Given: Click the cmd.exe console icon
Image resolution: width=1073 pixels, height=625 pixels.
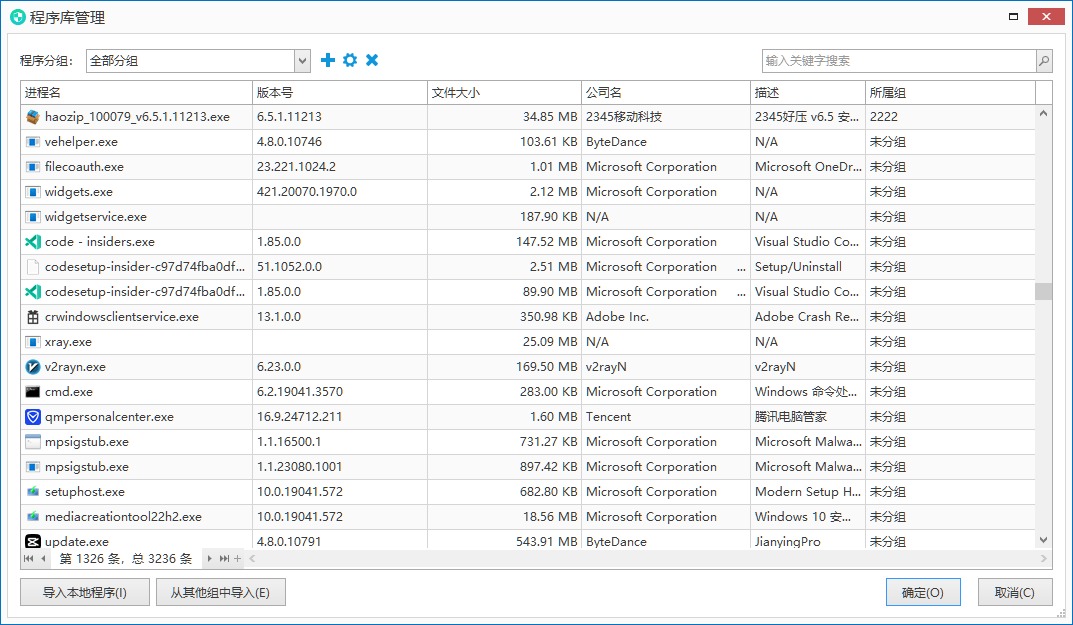Looking at the screenshot, I should [32, 392].
